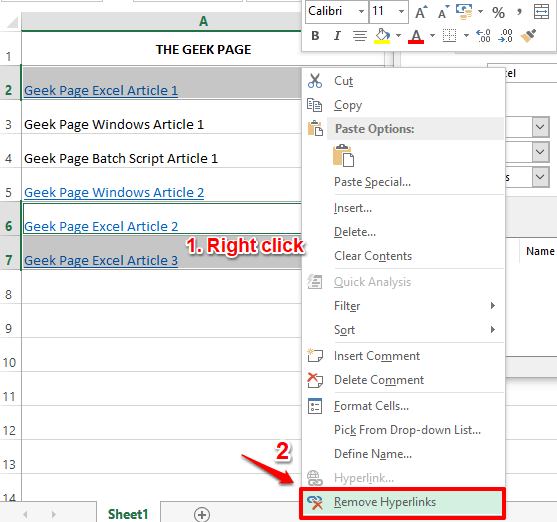The width and height of the screenshot is (557, 522).
Task: Click the Center alignment icon
Action: tap(359, 36)
